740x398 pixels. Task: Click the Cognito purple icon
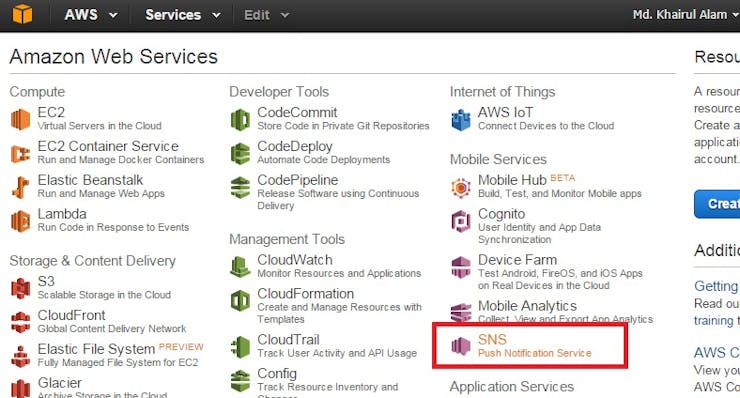click(461, 221)
